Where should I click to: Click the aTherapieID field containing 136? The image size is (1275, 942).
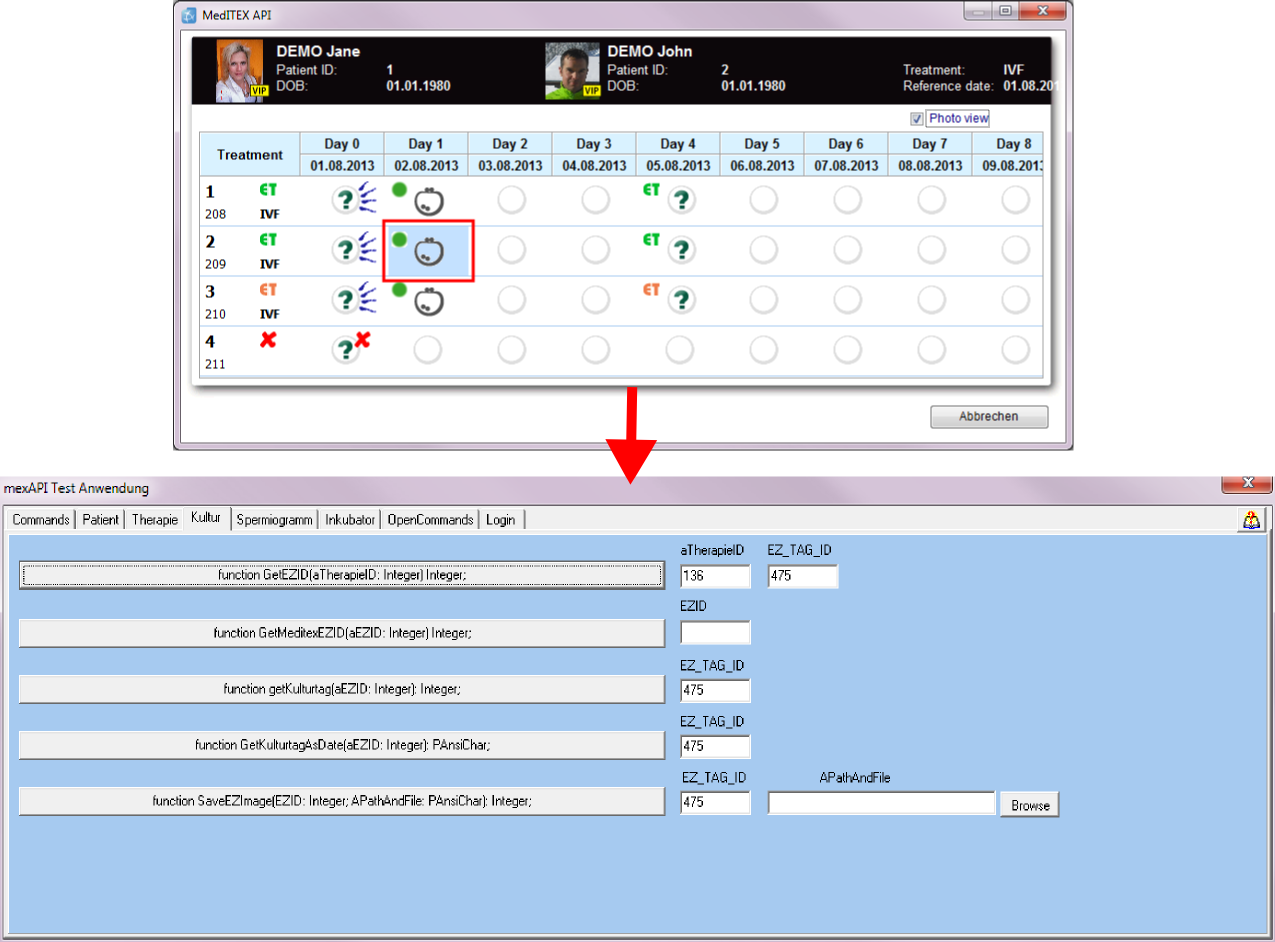(x=715, y=576)
